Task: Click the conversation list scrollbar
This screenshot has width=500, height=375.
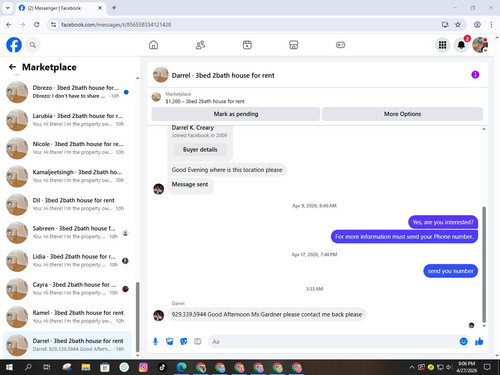Action: (x=138, y=317)
